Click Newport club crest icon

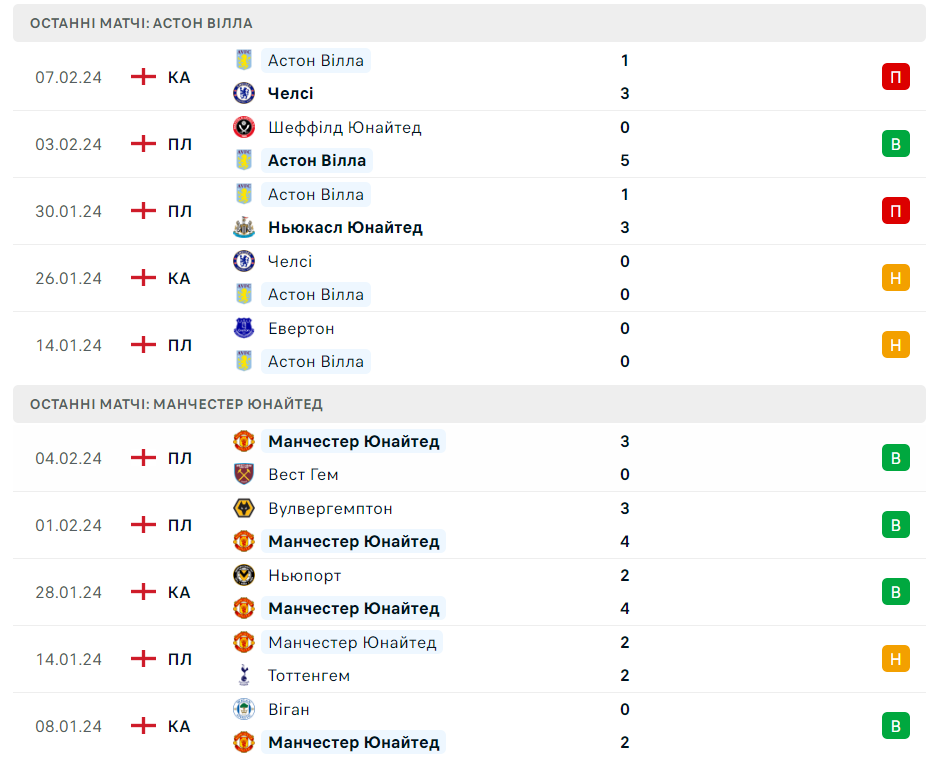point(244,575)
